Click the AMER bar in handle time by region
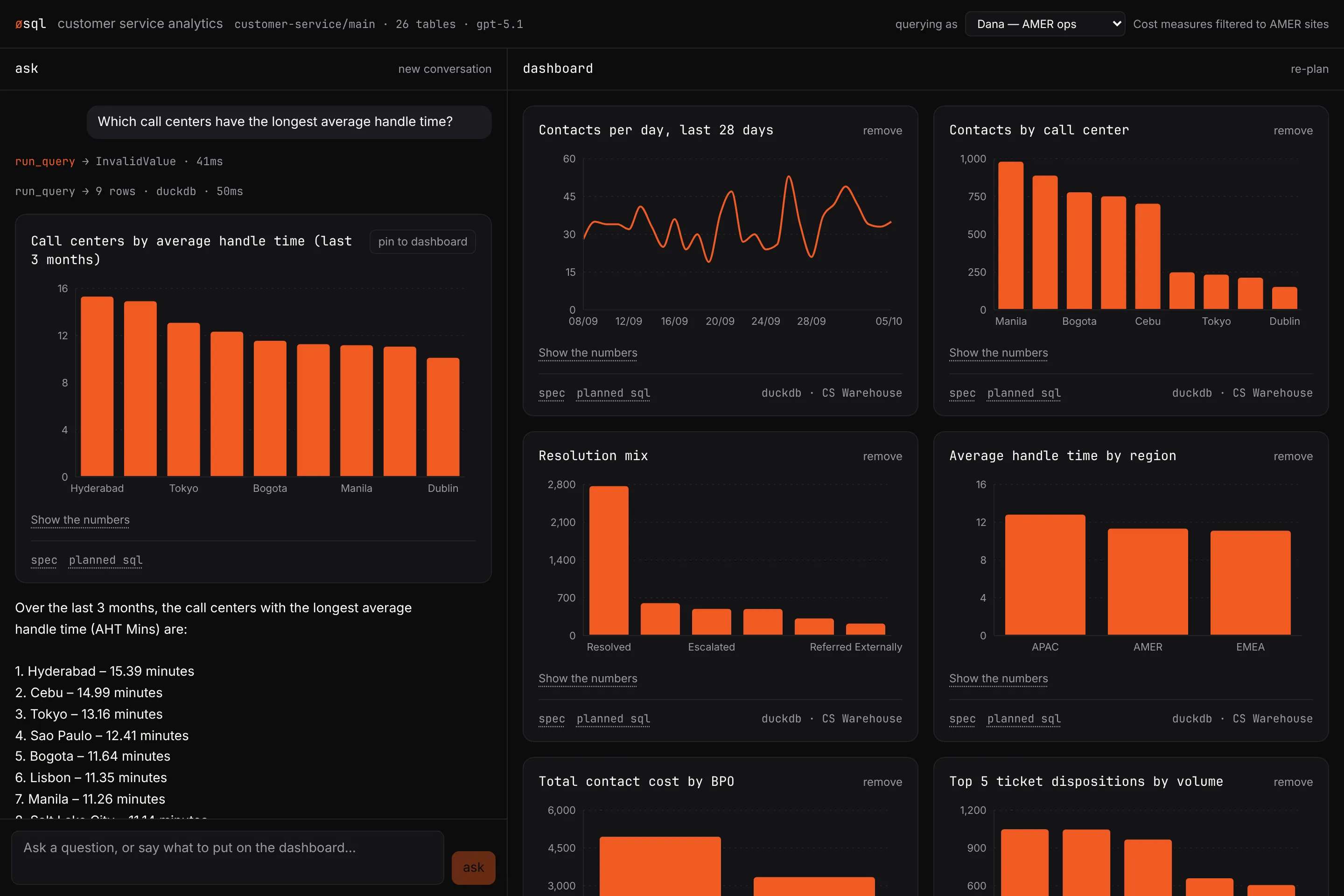 [x=1148, y=582]
